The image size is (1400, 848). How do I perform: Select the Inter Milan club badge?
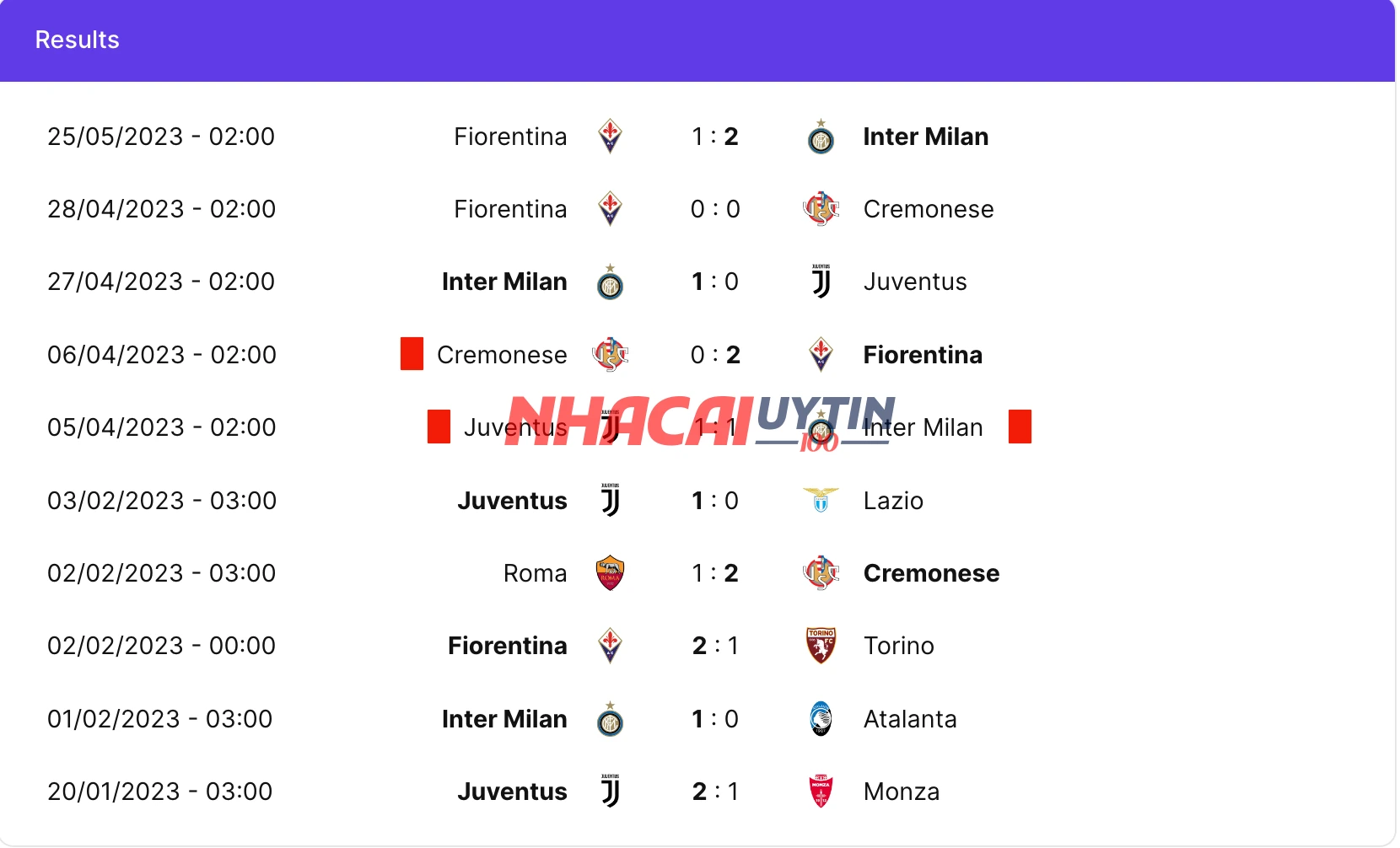coord(821,137)
